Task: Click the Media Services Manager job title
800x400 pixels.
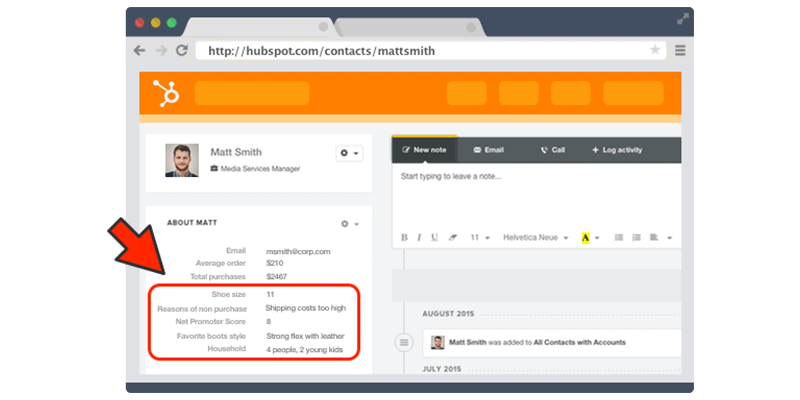Action: click(260, 169)
